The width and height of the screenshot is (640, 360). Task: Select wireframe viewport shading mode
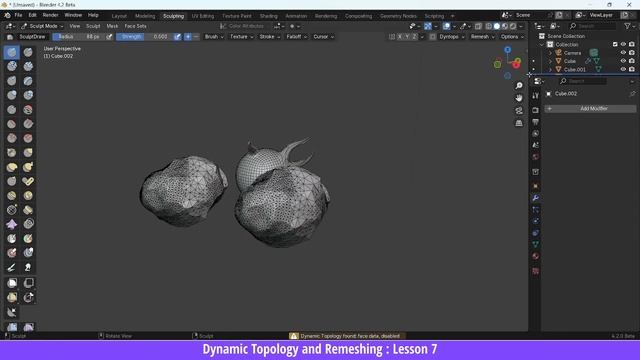489,26
